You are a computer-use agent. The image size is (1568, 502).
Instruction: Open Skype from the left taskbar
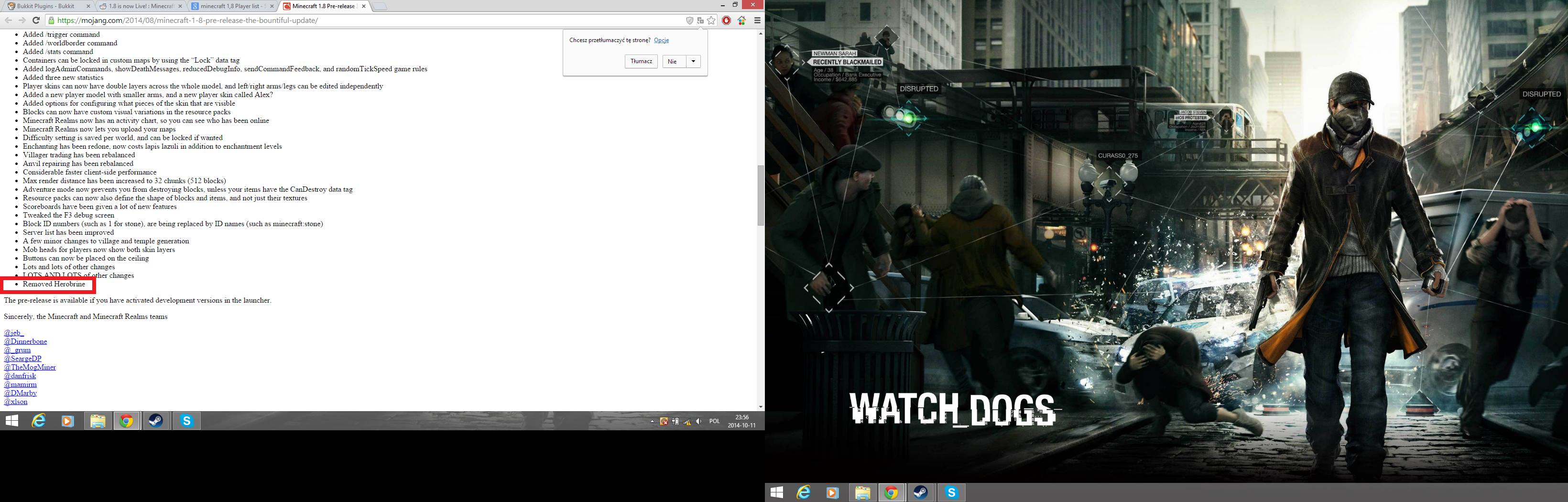tap(186, 420)
